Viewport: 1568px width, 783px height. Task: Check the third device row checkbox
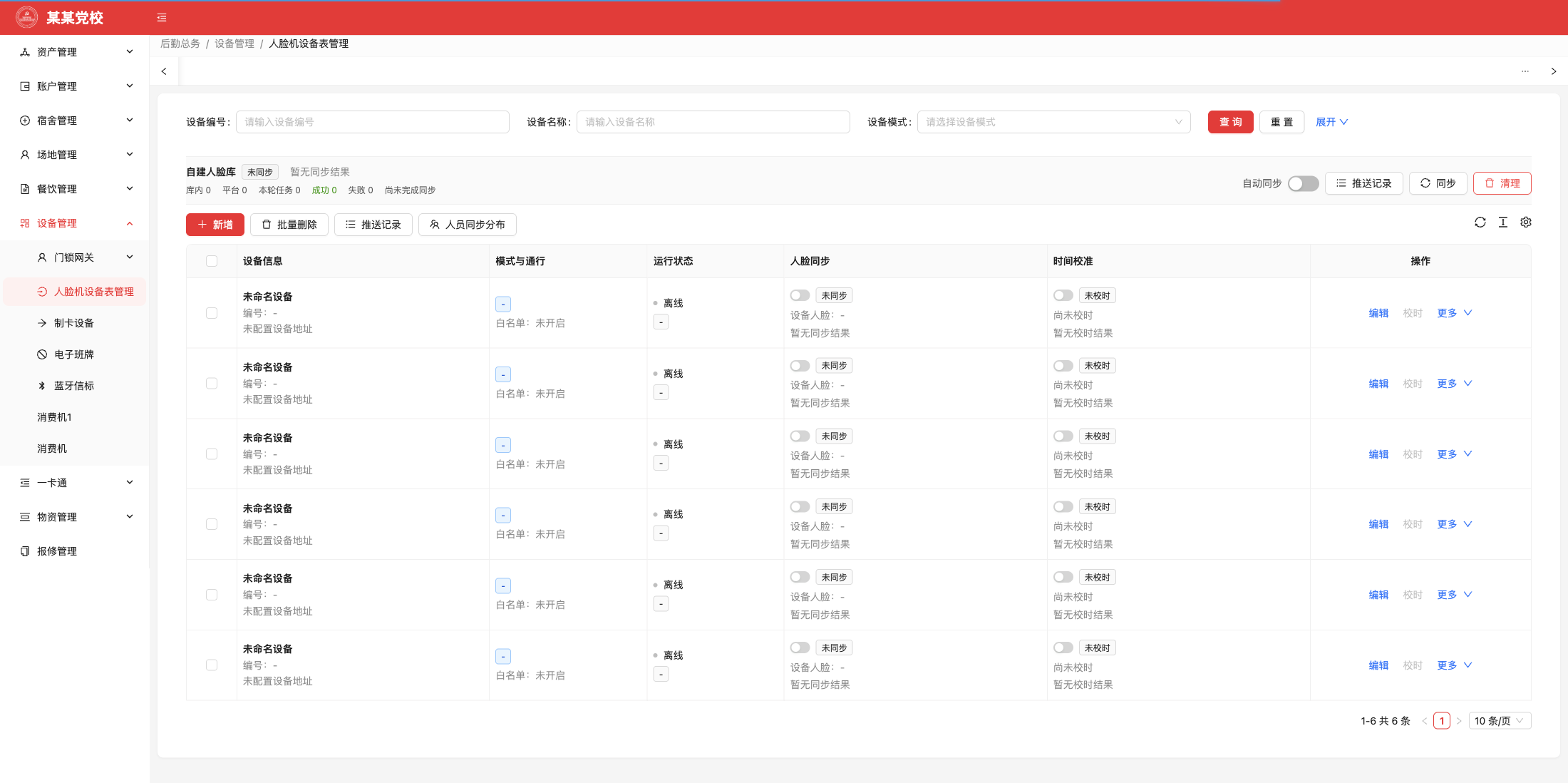(x=212, y=454)
